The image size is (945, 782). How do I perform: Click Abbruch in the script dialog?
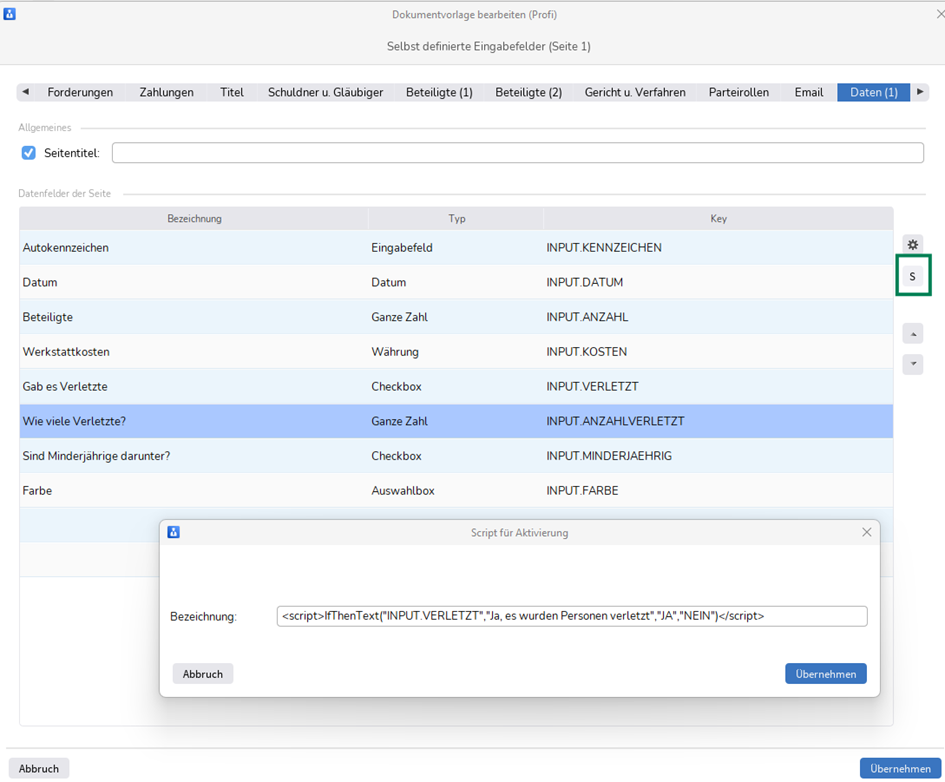(202, 674)
